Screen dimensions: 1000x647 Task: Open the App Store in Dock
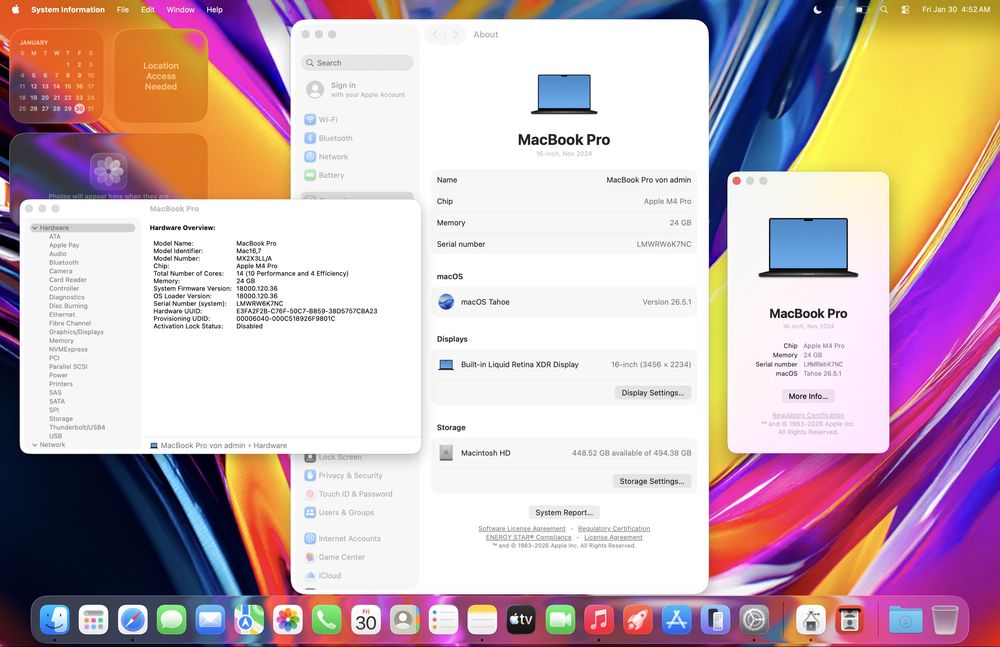[x=677, y=620]
